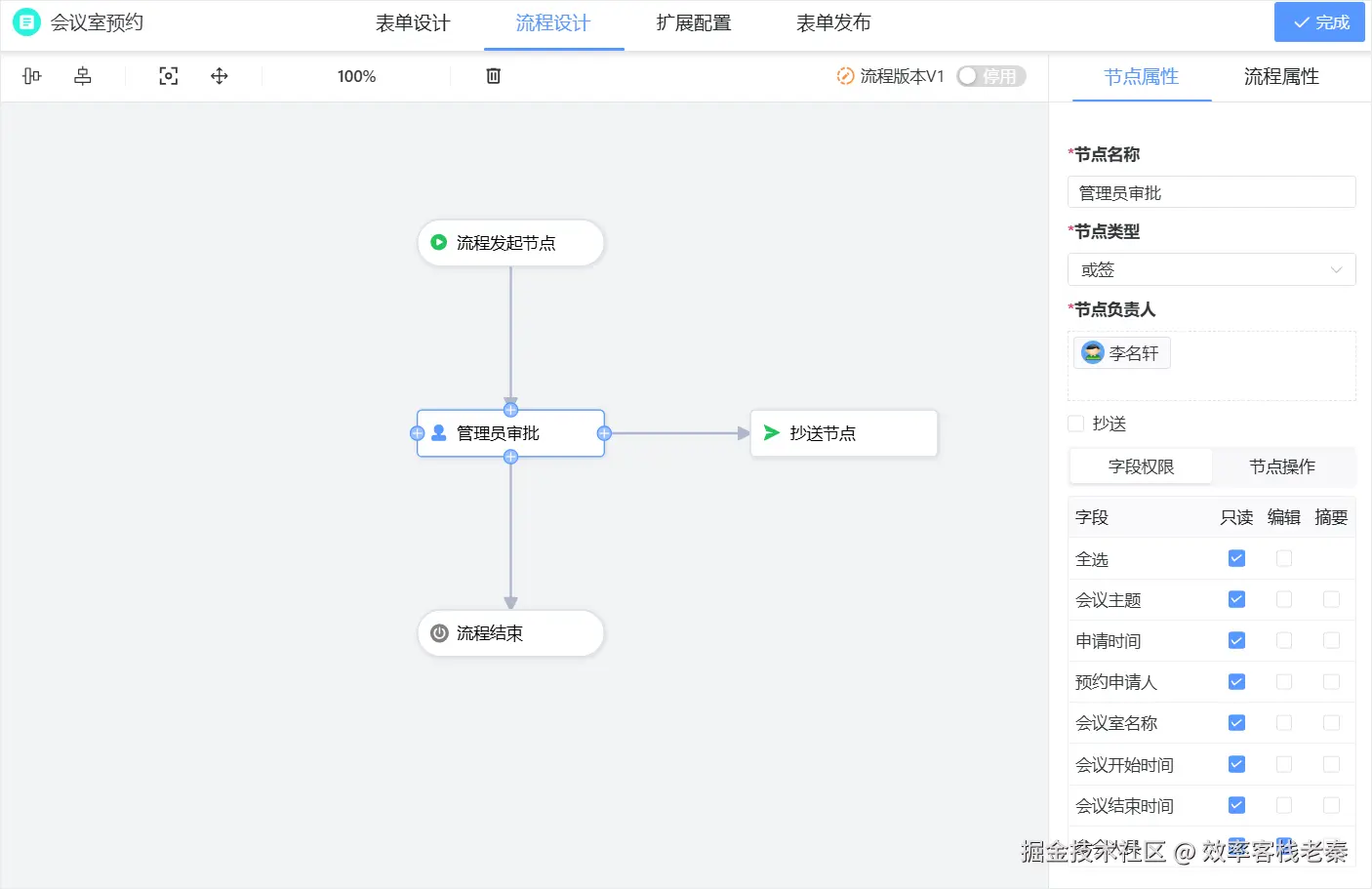The width and height of the screenshot is (1372, 889).
Task: Click the trash delete icon
Action: click(x=494, y=76)
